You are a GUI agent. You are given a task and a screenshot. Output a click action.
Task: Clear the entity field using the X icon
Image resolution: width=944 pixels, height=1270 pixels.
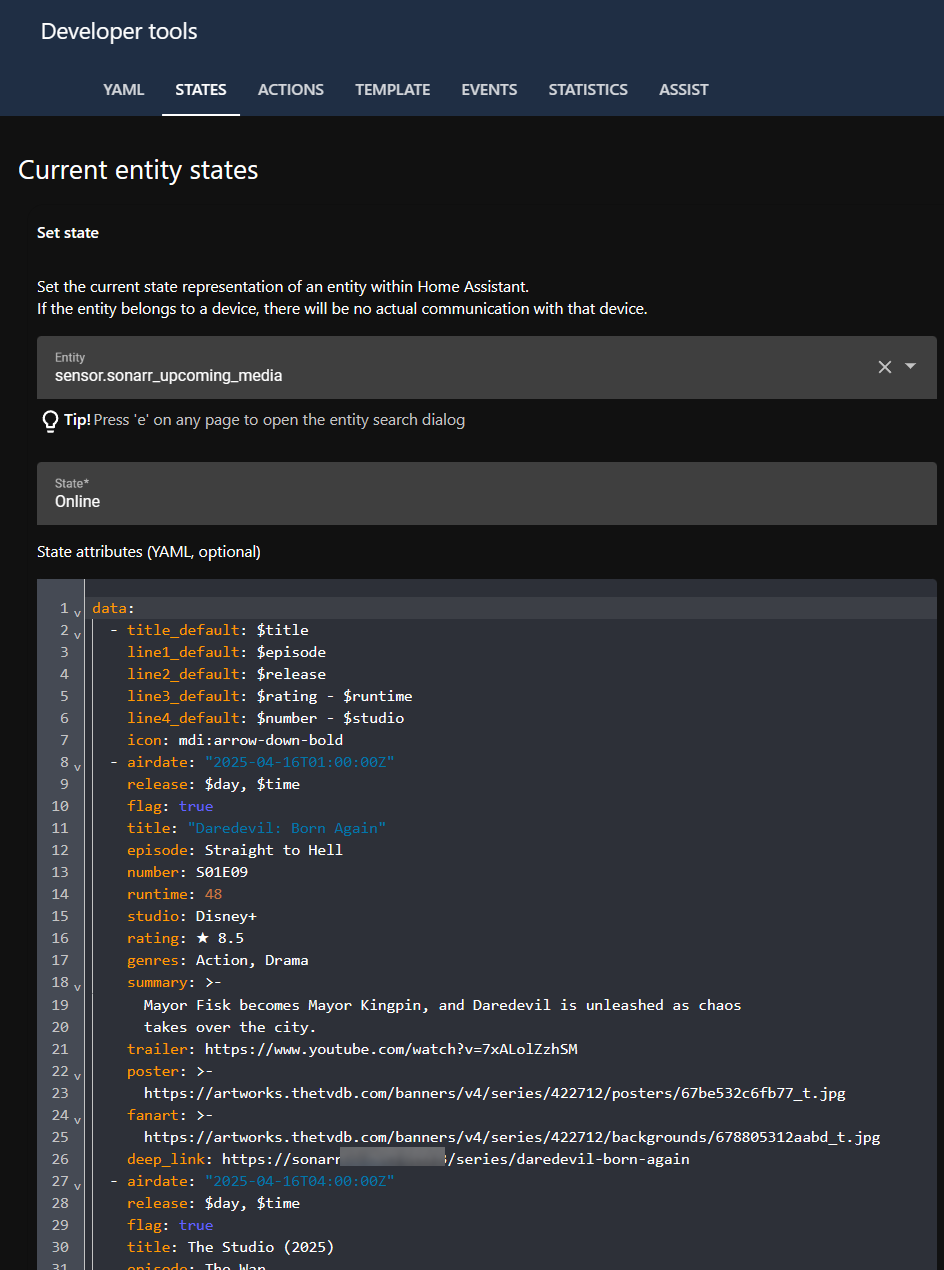[884, 367]
